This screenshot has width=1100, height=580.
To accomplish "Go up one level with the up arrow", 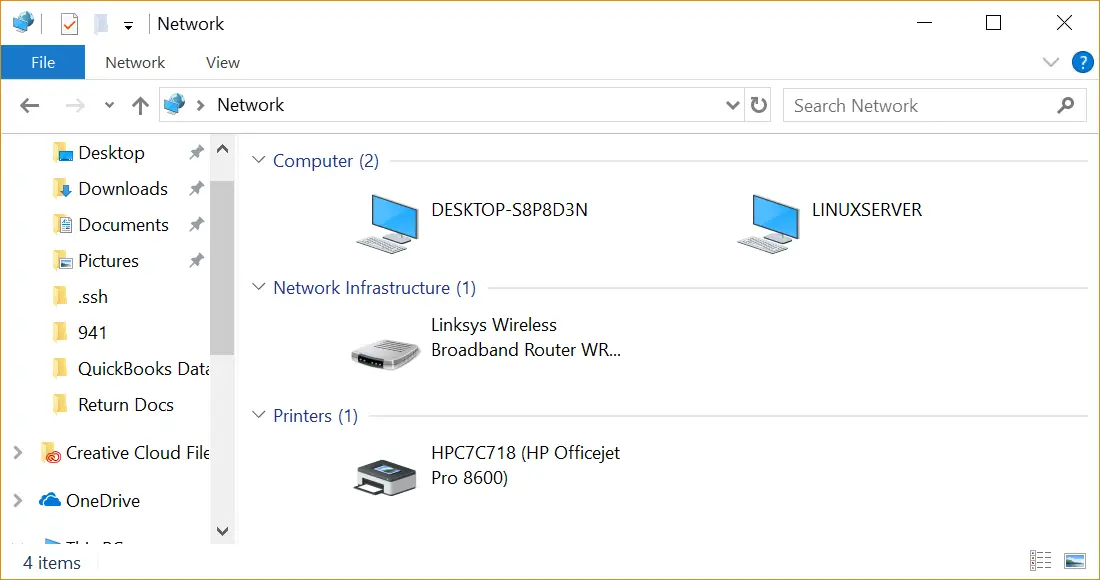I will (x=140, y=106).
